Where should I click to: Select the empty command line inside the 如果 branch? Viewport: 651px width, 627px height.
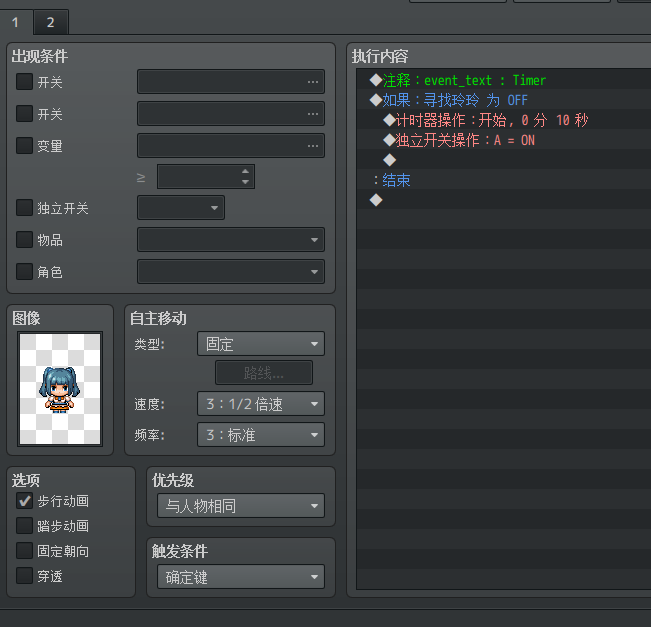coord(504,160)
